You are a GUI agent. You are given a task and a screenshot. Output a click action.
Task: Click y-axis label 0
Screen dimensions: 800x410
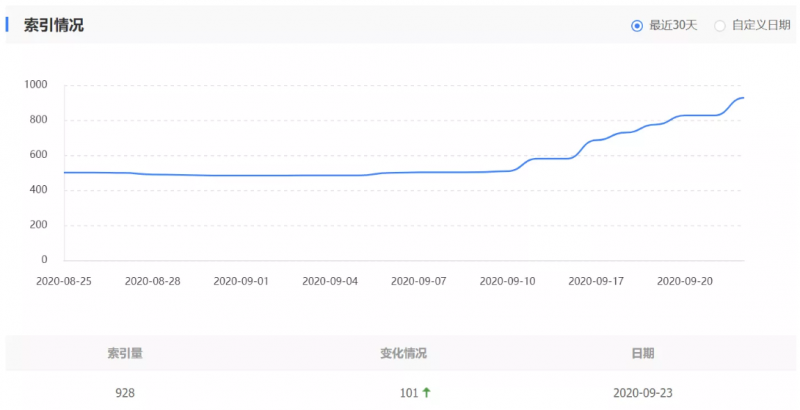pyautogui.click(x=44, y=260)
